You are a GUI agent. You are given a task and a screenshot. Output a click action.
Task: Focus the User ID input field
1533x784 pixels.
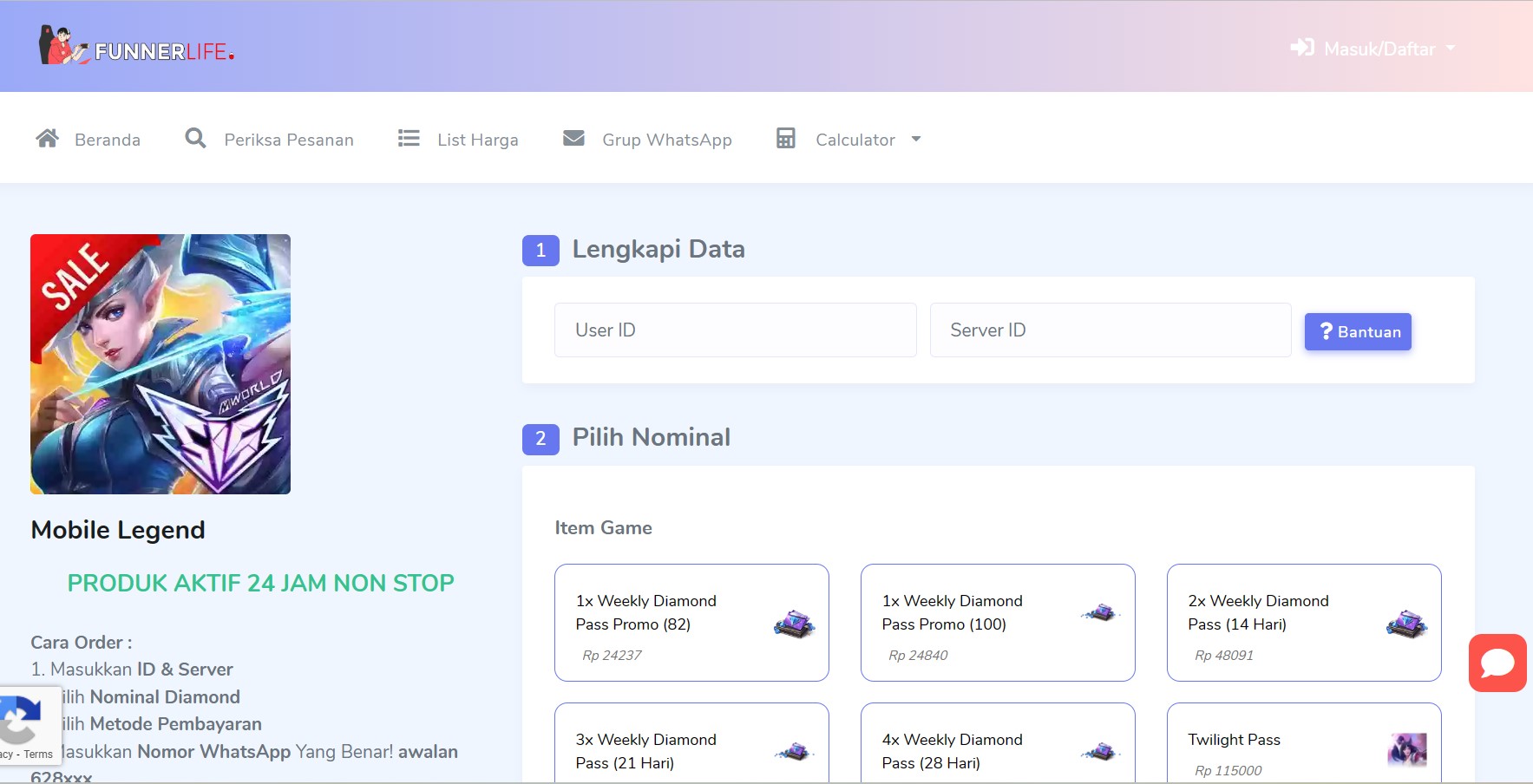click(x=736, y=330)
